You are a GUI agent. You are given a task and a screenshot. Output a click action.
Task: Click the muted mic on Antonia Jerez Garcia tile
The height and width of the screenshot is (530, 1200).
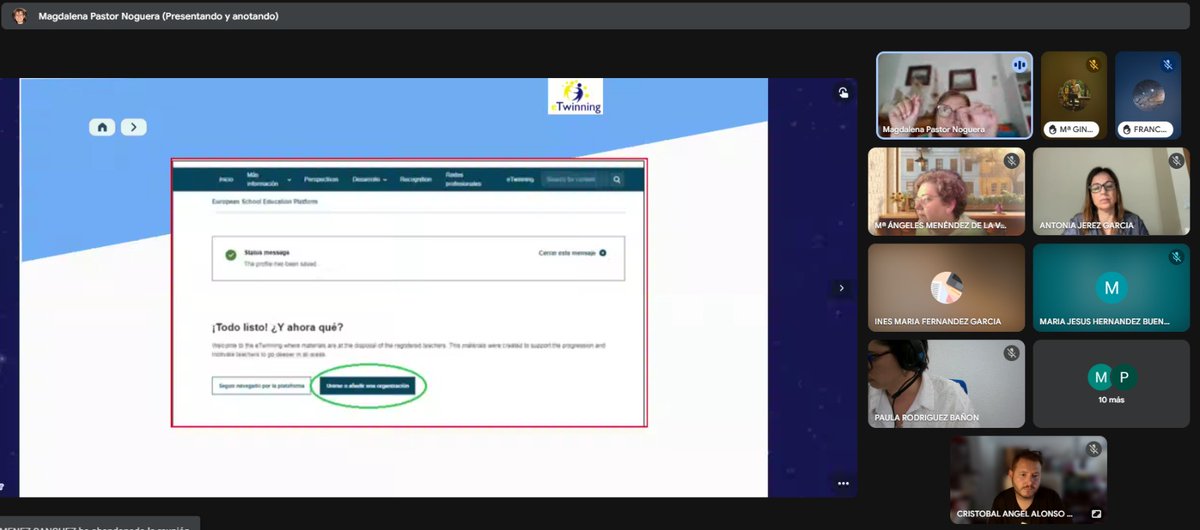[1176, 161]
